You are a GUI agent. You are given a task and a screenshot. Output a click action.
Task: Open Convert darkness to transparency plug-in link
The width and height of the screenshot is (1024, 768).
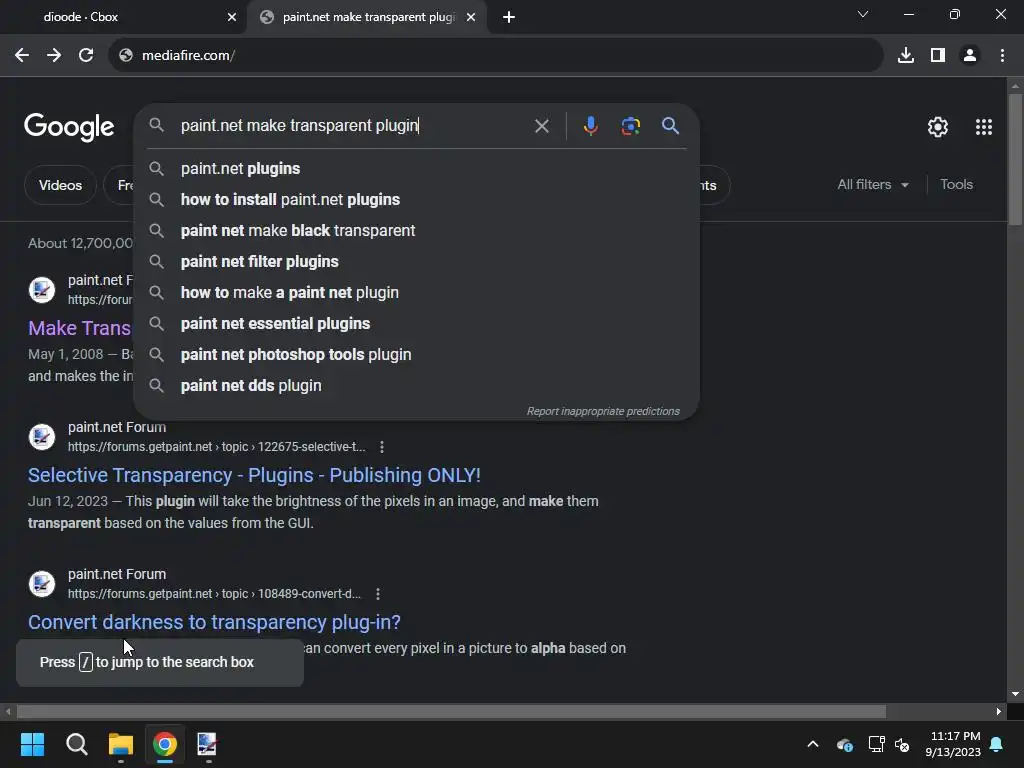[x=214, y=622]
